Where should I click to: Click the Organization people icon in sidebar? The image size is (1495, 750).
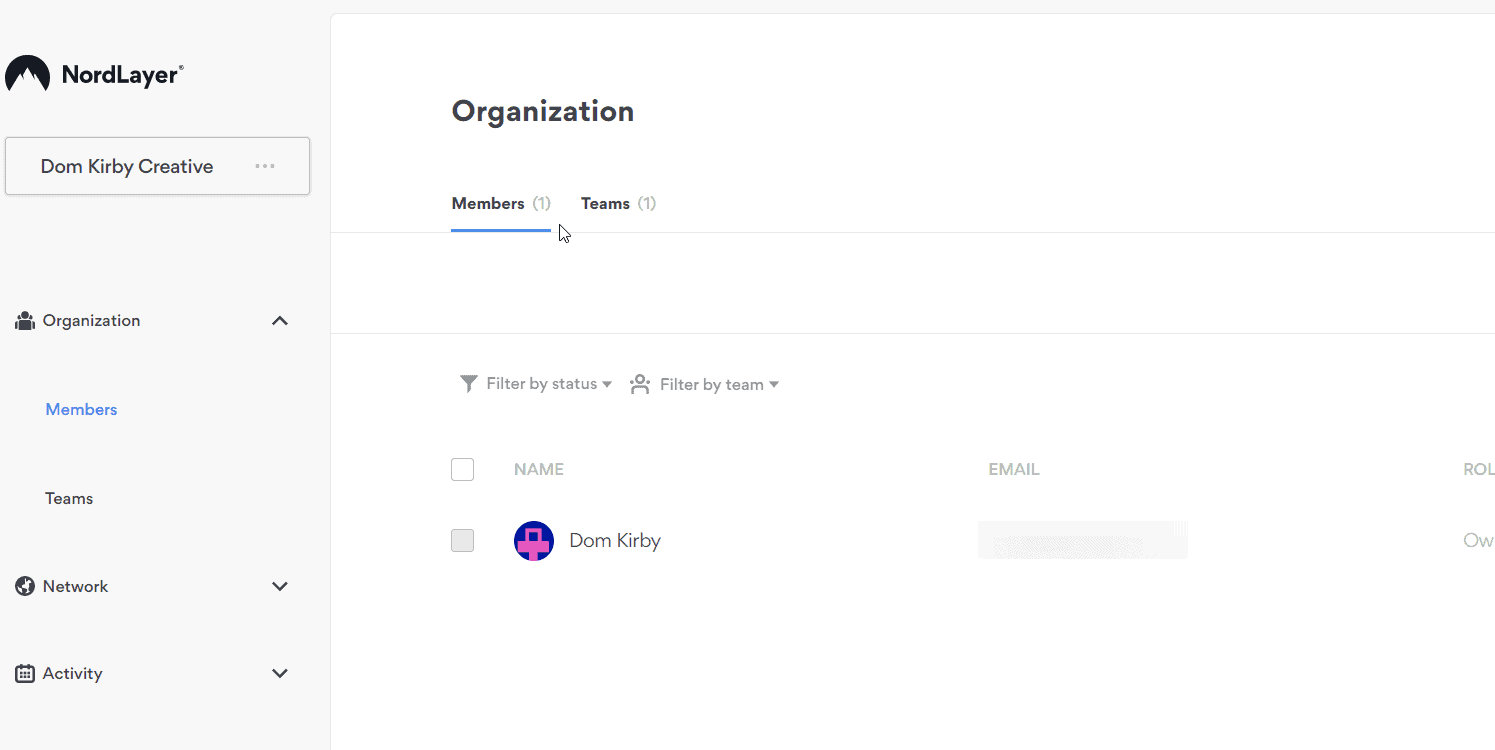24,320
